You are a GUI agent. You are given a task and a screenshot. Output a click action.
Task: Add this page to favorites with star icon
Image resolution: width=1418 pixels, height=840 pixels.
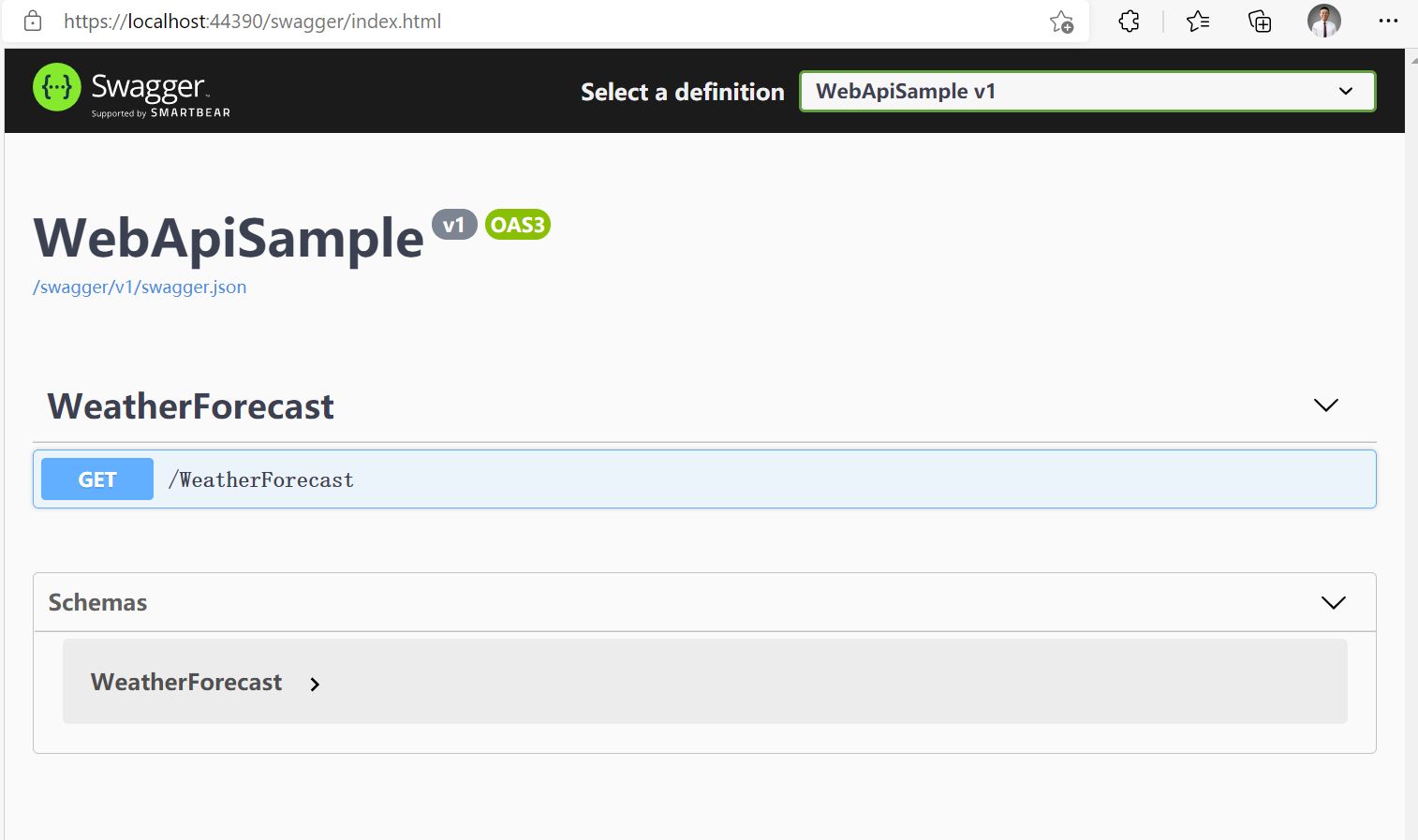pyautogui.click(x=1061, y=22)
